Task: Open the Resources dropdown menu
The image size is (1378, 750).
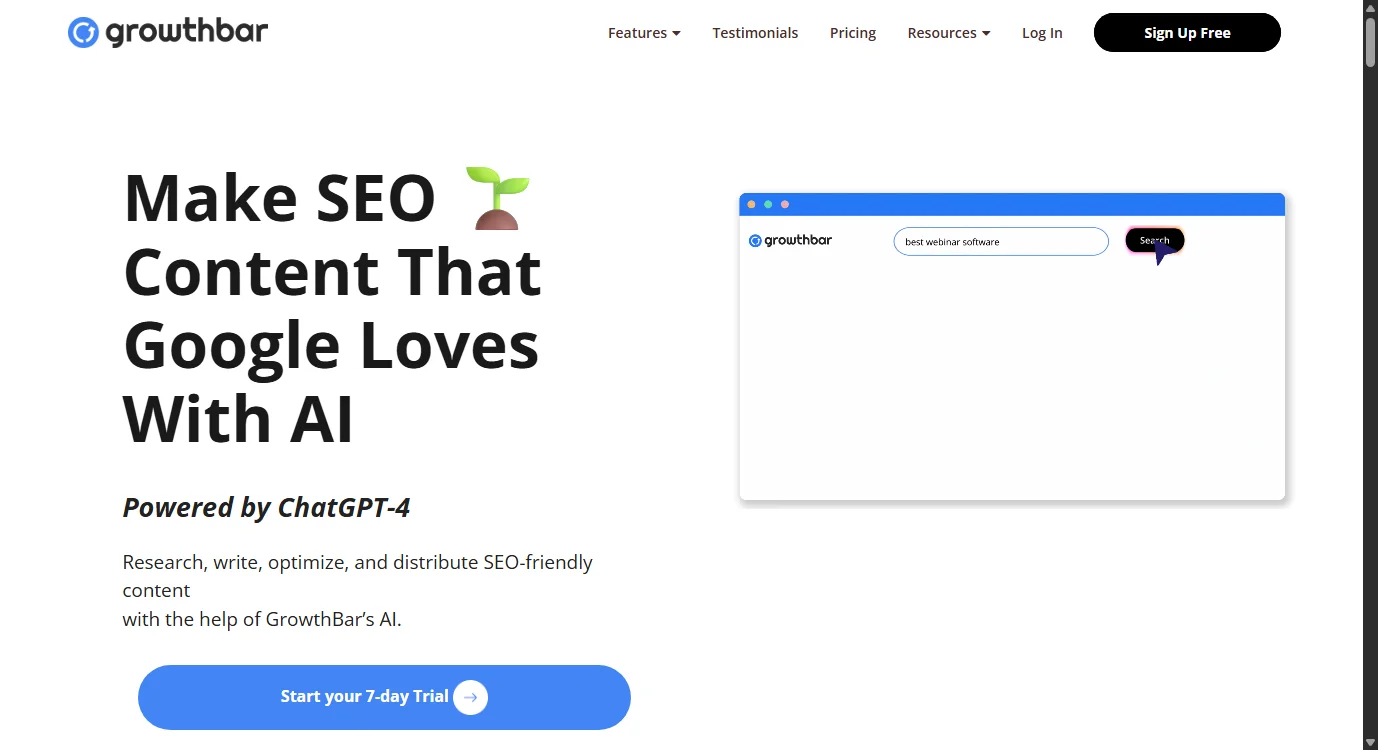Action: (948, 33)
